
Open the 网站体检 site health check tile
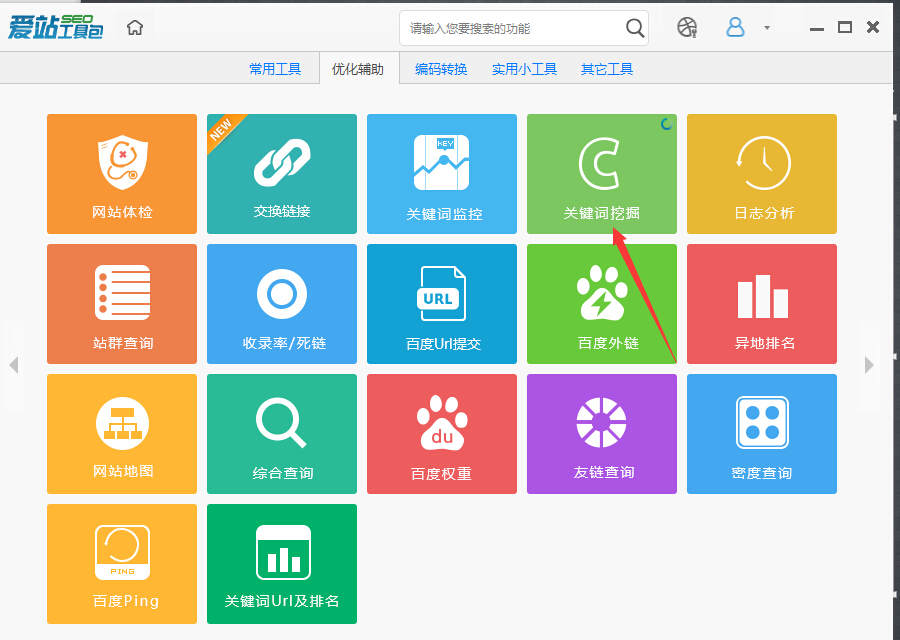tap(122, 174)
